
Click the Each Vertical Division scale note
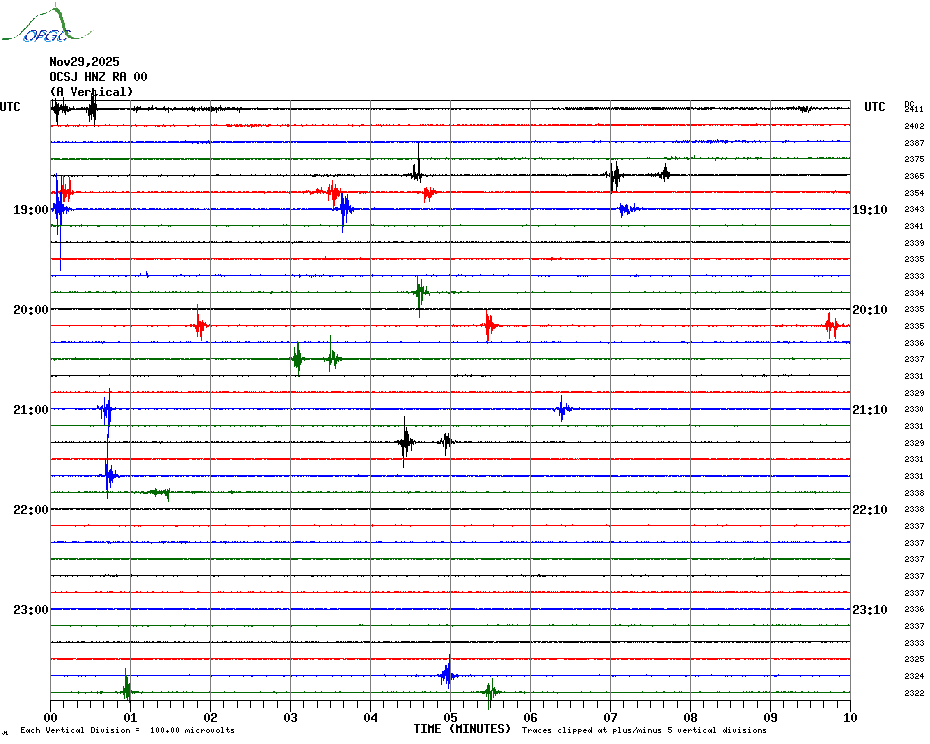click(127, 730)
